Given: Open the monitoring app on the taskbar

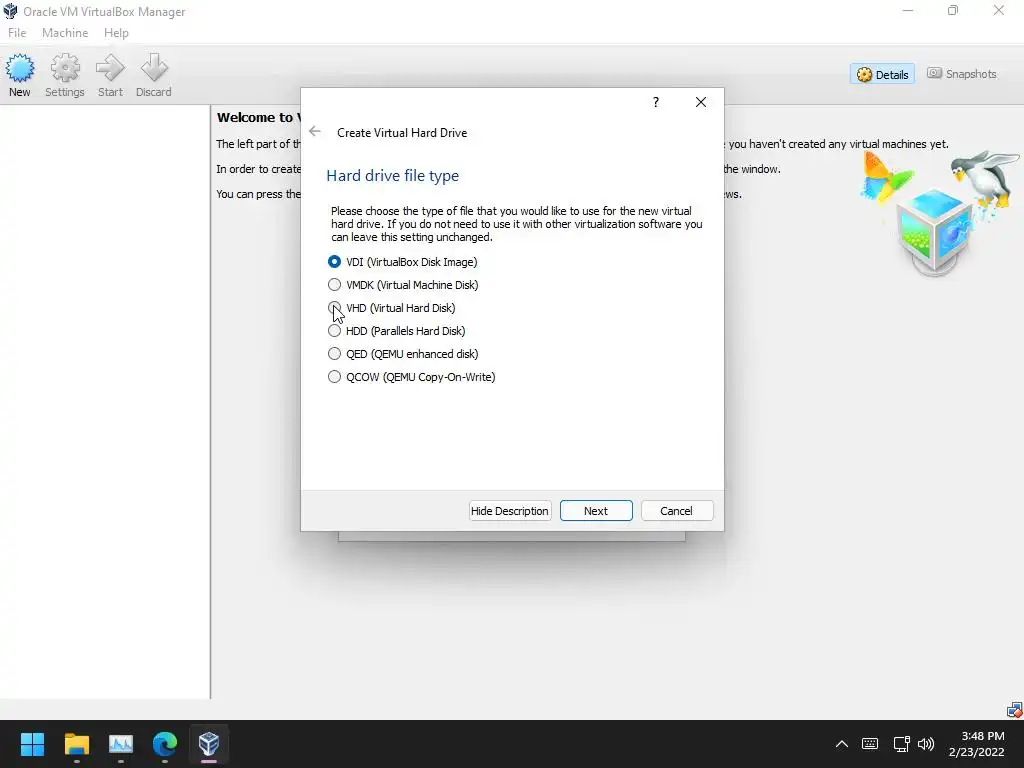Looking at the screenshot, I should pyautogui.click(x=121, y=744).
